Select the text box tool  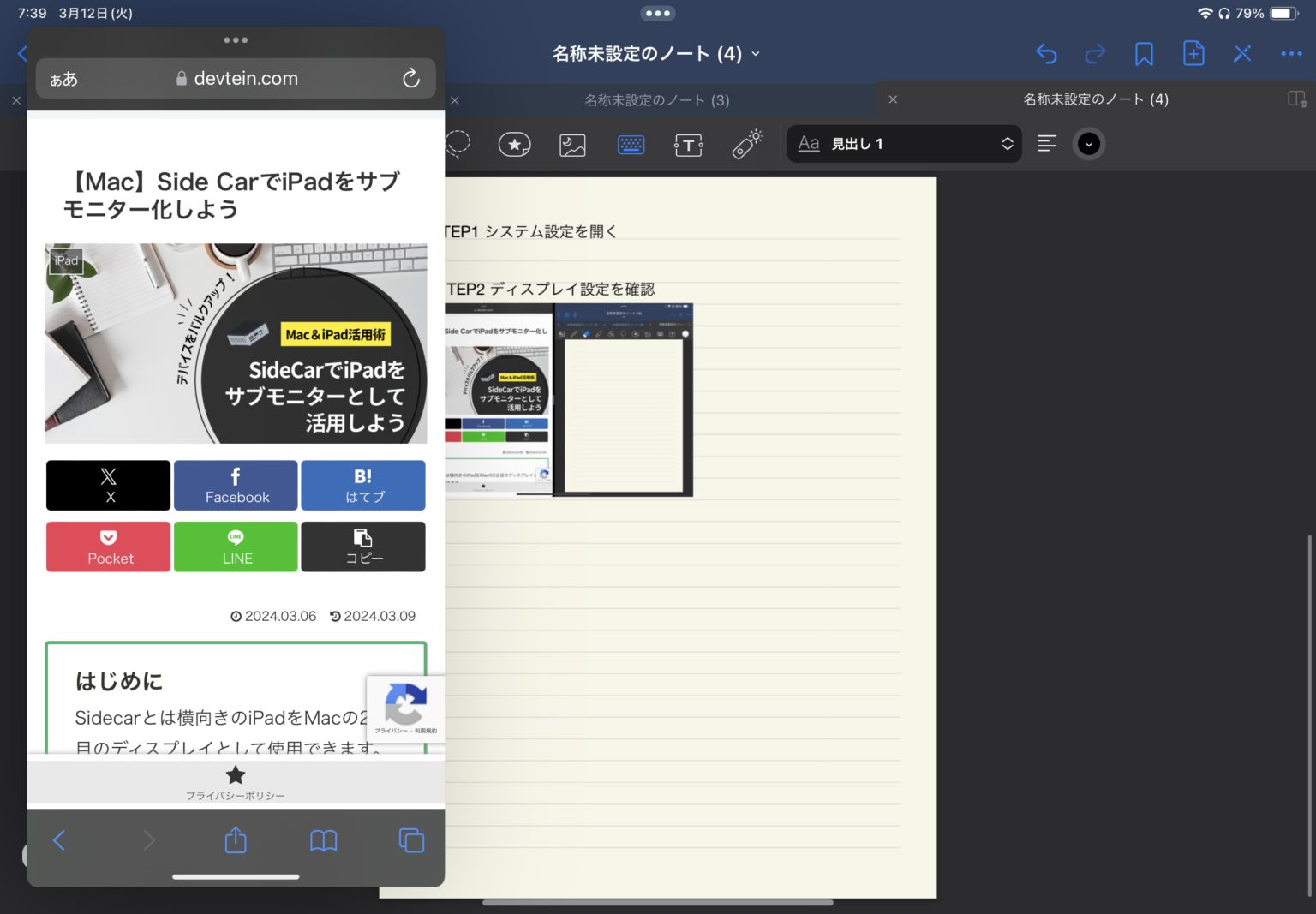[x=689, y=144]
